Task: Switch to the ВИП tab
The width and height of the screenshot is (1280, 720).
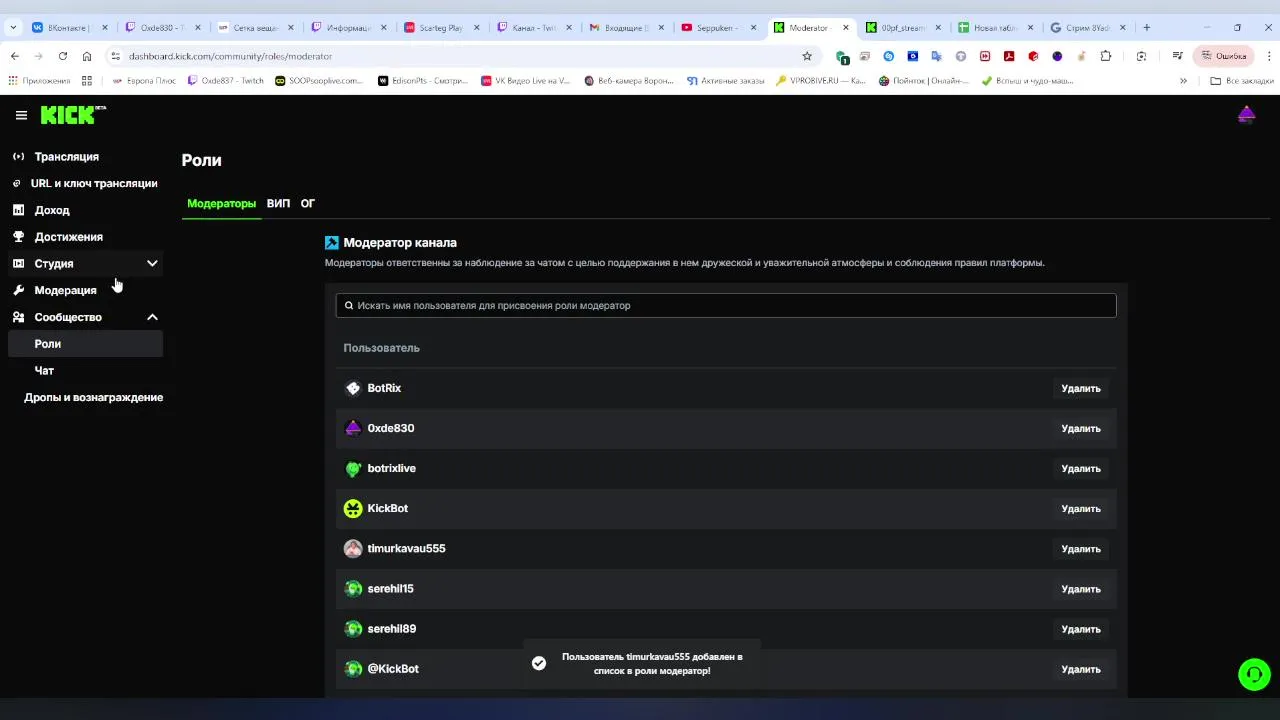Action: click(x=278, y=203)
